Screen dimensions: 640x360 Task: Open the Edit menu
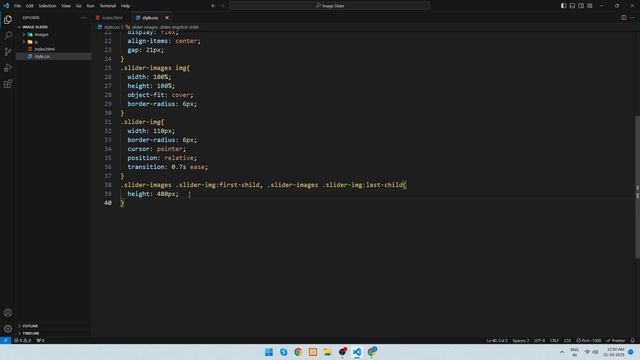30,6
